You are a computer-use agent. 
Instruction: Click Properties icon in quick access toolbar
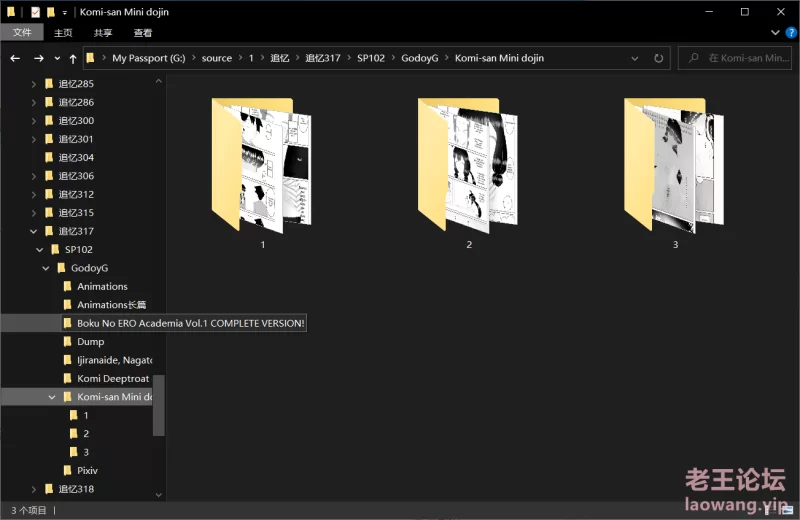click(34, 12)
